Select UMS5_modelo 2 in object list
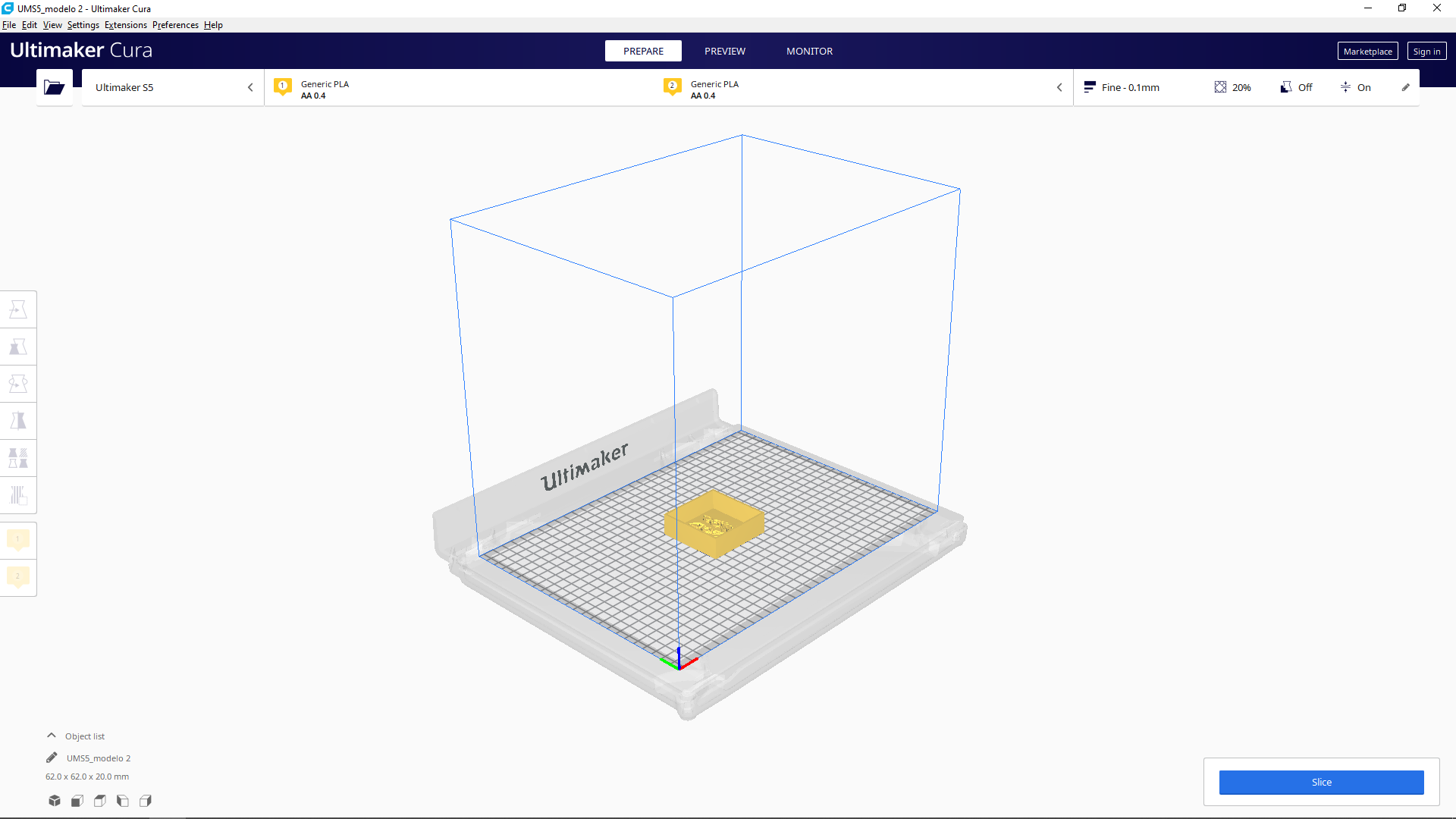1456x819 pixels. pyautogui.click(x=99, y=758)
